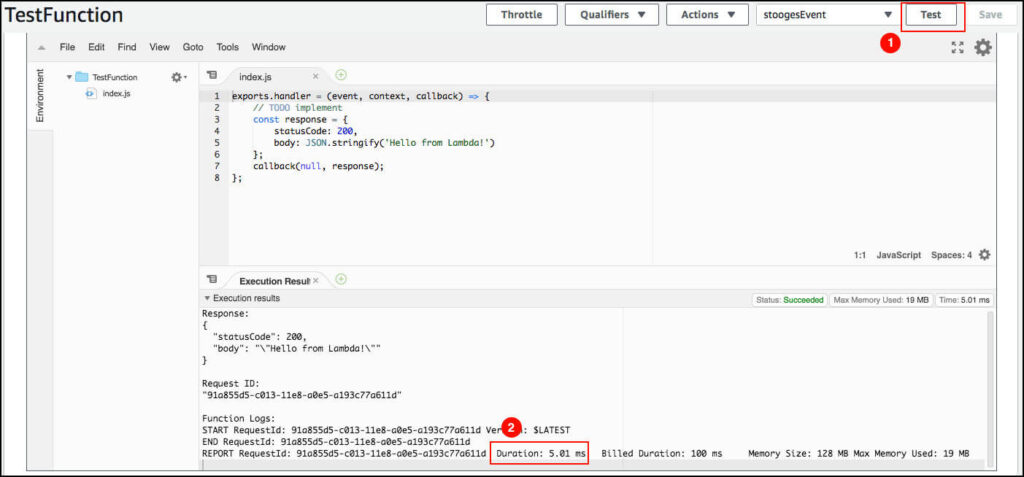
Task: Collapse the TestFunction folder tree
Action: 68,77
